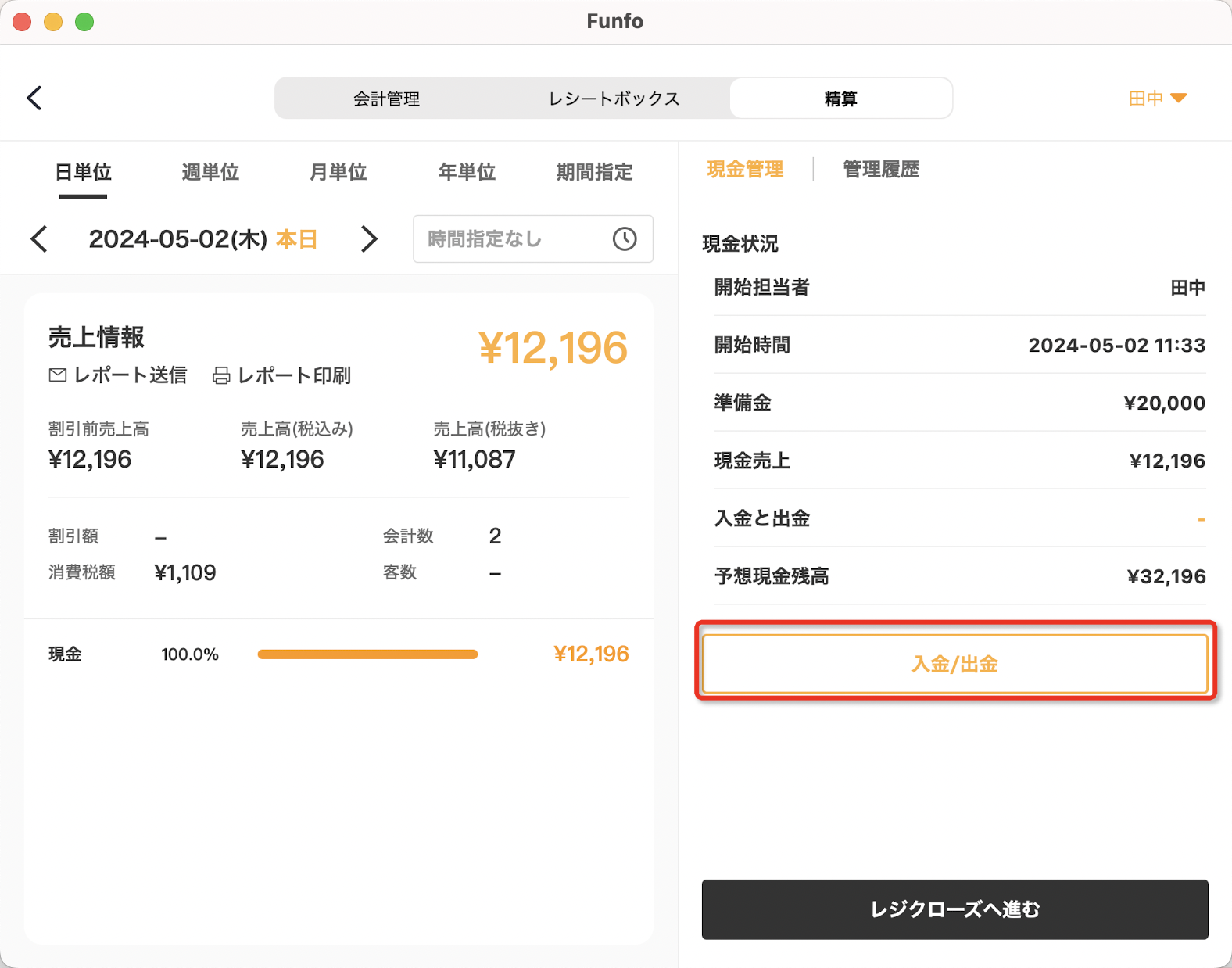
Task: Click the 開始担当者 row label
Action: click(x=762, y=287)
